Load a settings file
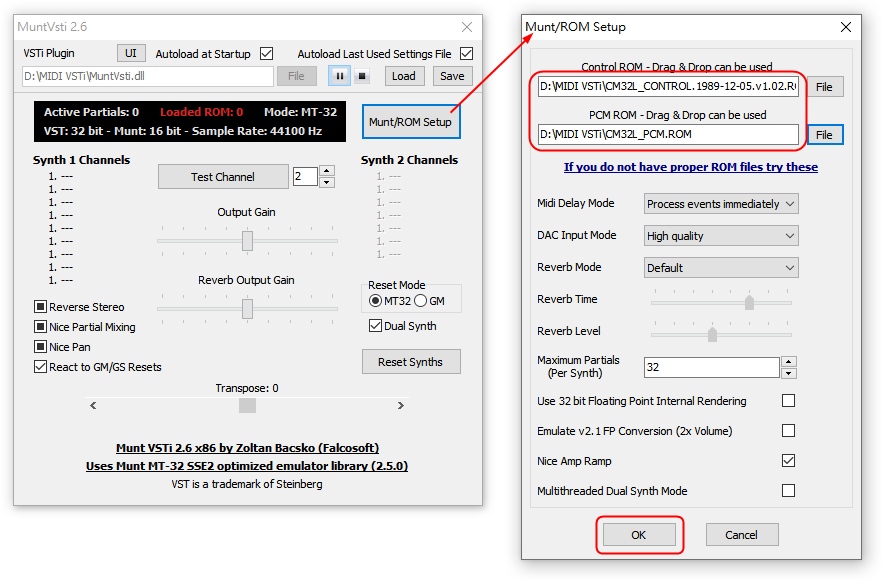Viewport: 890px width, 584px height. (404, 76)
